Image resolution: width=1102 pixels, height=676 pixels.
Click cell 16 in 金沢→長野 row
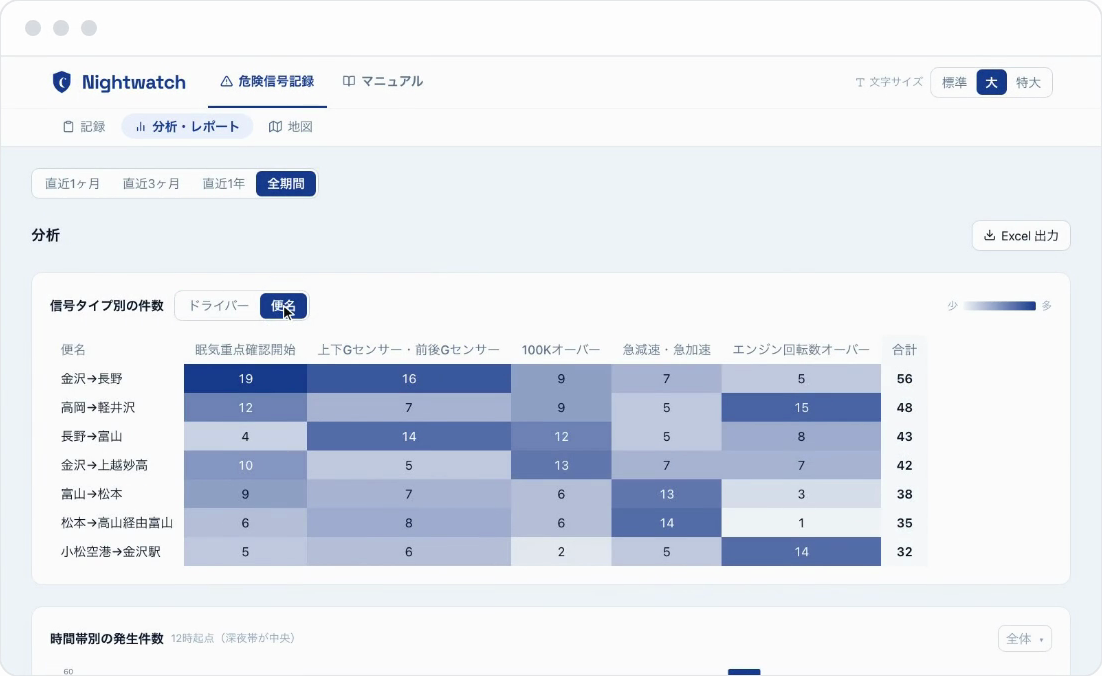click(409, 379)
